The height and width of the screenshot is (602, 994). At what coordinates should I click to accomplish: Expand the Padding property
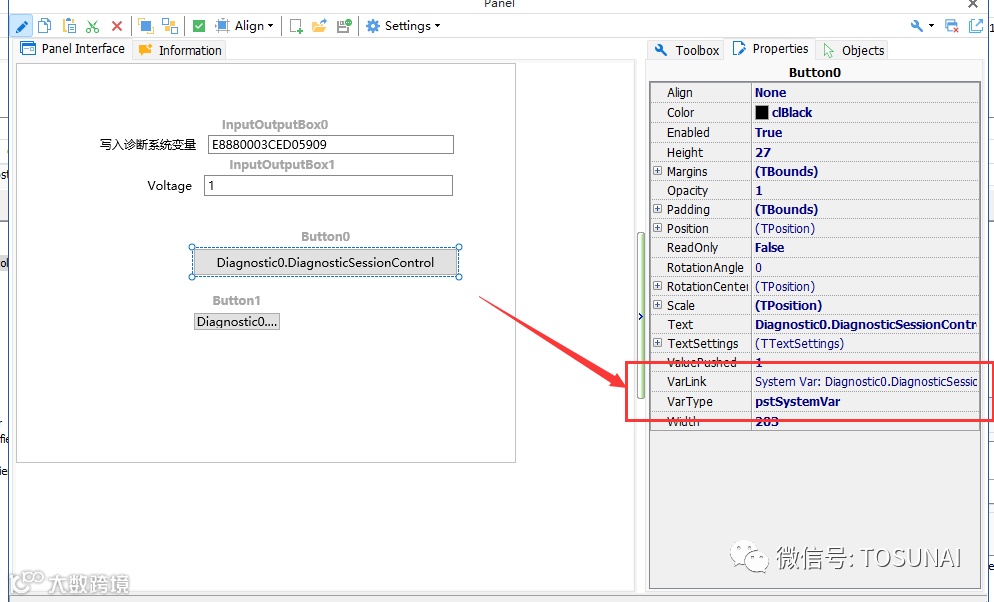(657, 209)
